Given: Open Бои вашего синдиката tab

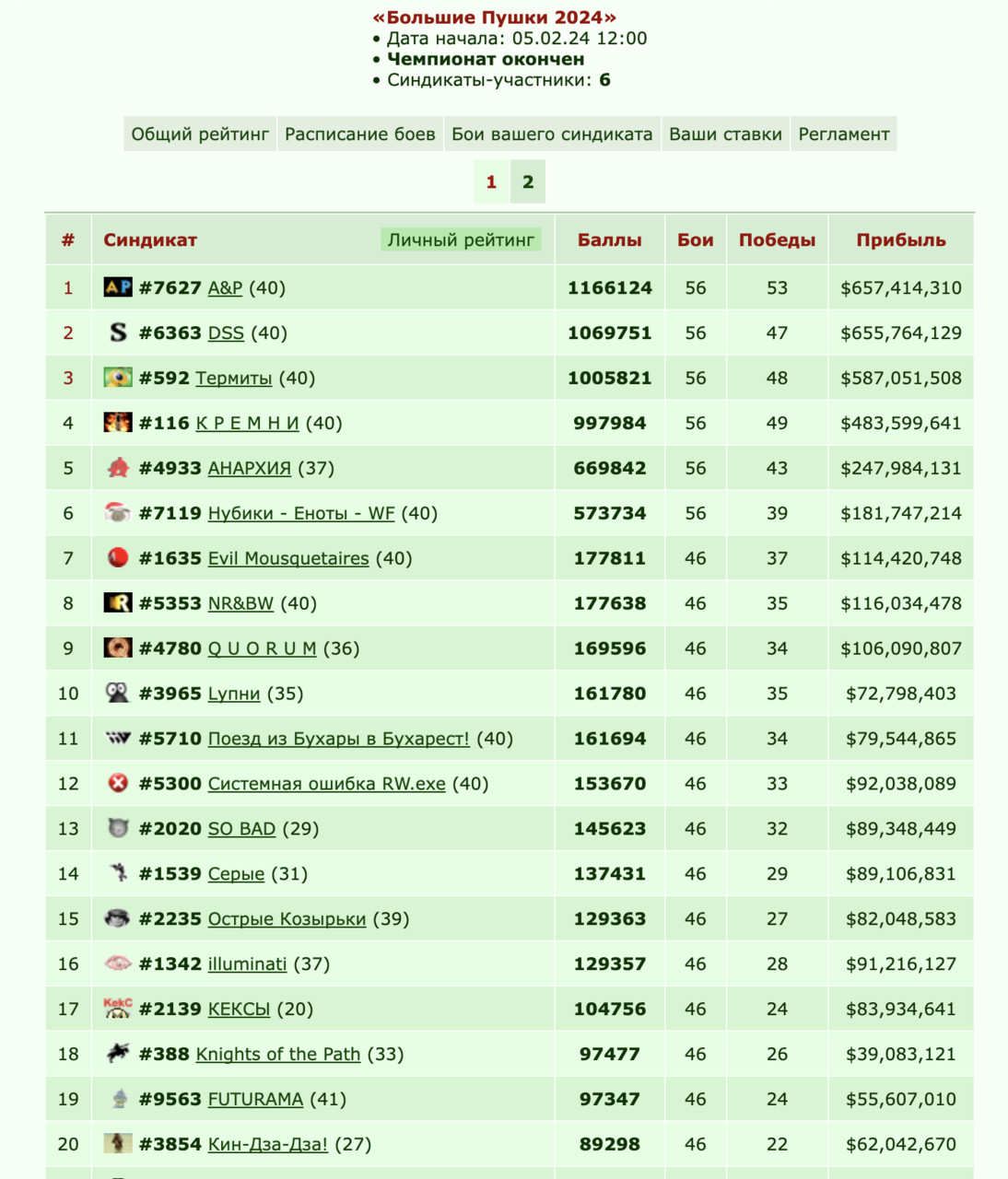Looking at the screenshot, I should 552,134.
